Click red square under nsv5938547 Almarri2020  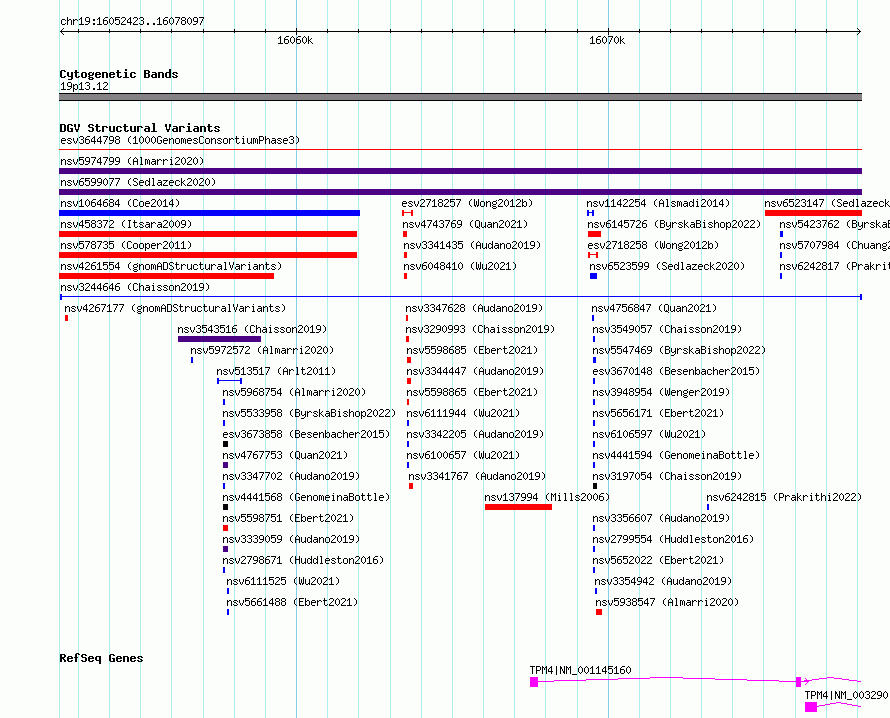599,612
